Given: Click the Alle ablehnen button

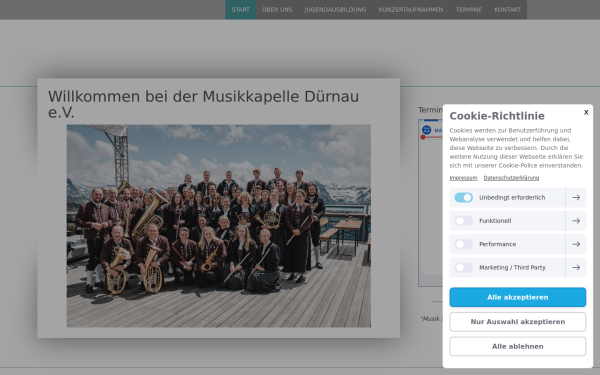Looking at the screenshot, I should coord(517,346).
